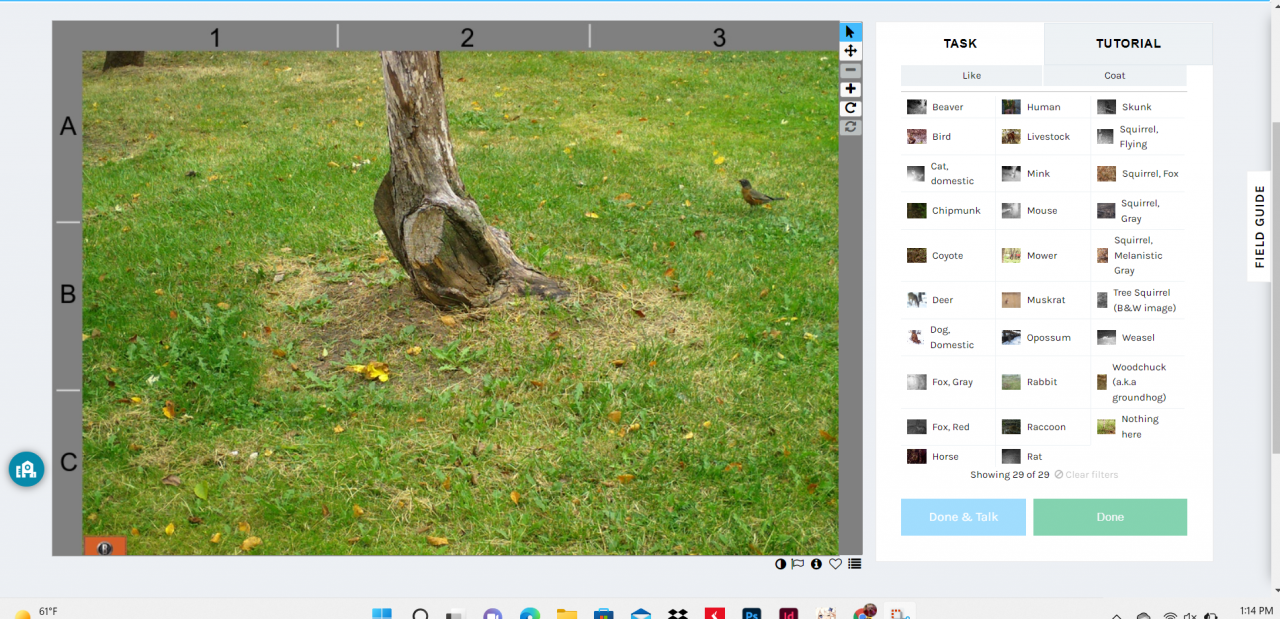Viewport: 1280px width, 619px height.
Task: Select Chipmunk option
Action: (947, 211)
